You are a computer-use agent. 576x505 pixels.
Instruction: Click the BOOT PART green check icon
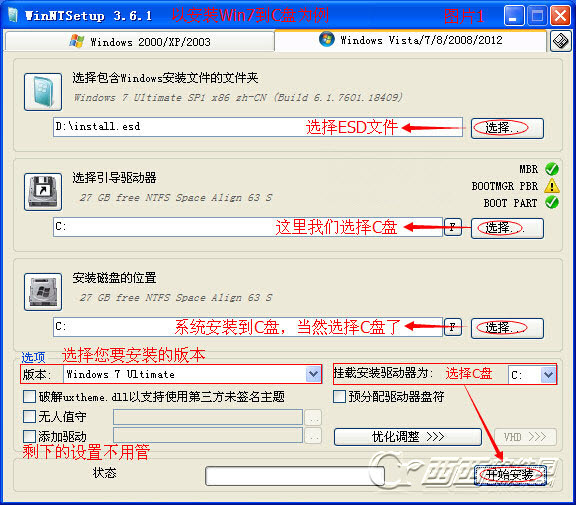tap(552, 202)
